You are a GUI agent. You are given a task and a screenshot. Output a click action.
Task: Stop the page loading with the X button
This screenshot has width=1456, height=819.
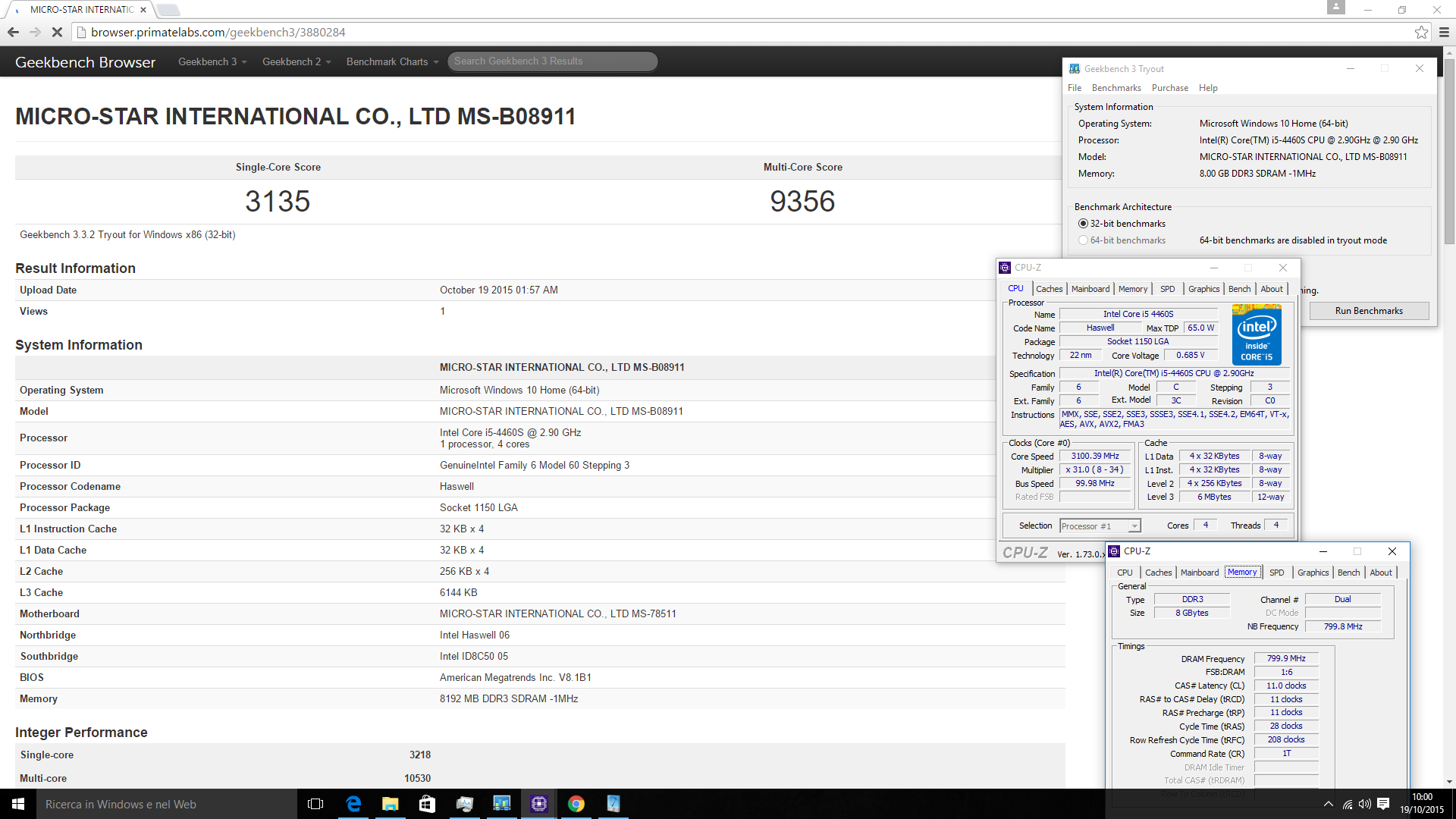[57, 32]
